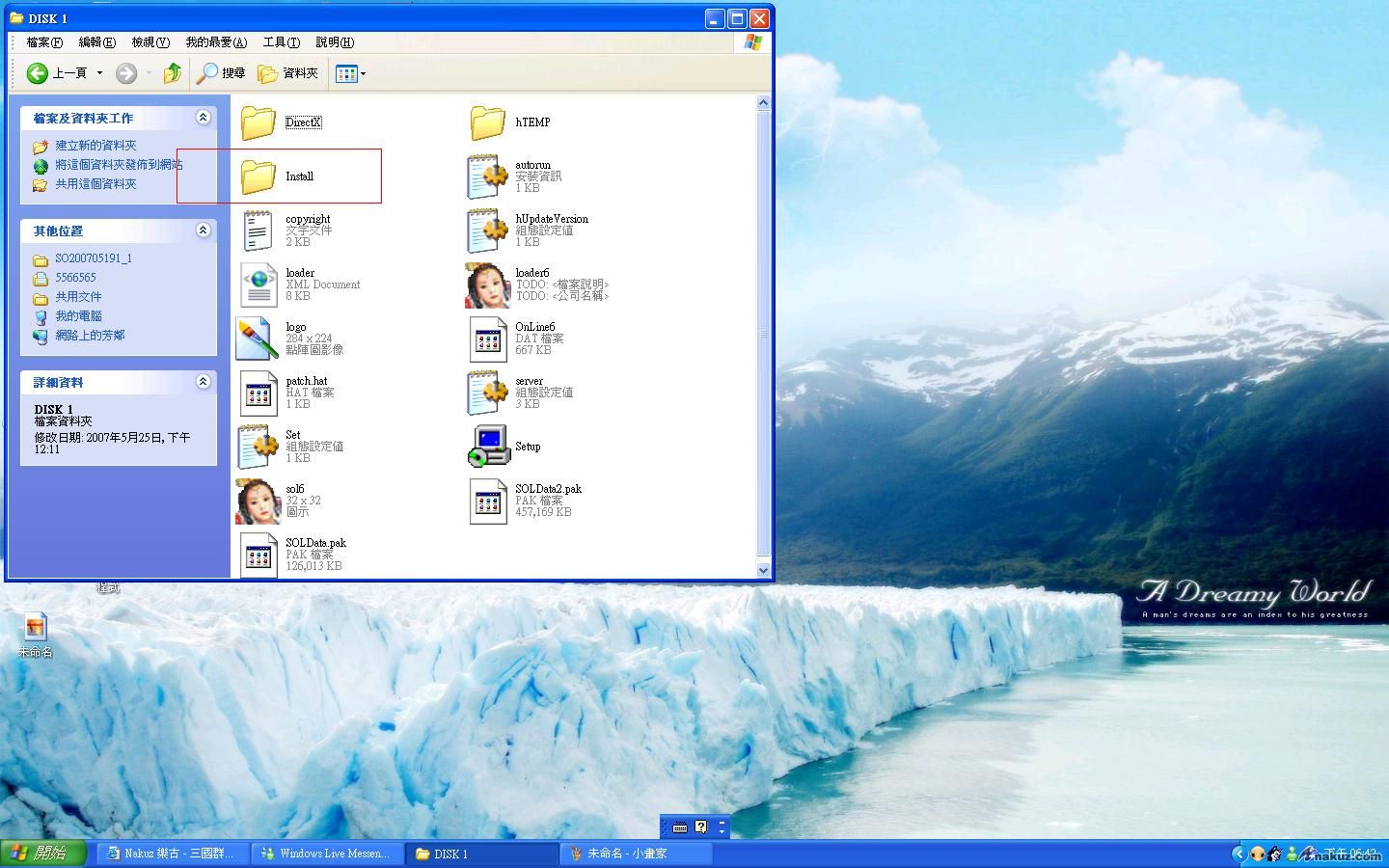Expand hidden system tray icons
Screen dimensions: 1389x868
click(1239, 854)
